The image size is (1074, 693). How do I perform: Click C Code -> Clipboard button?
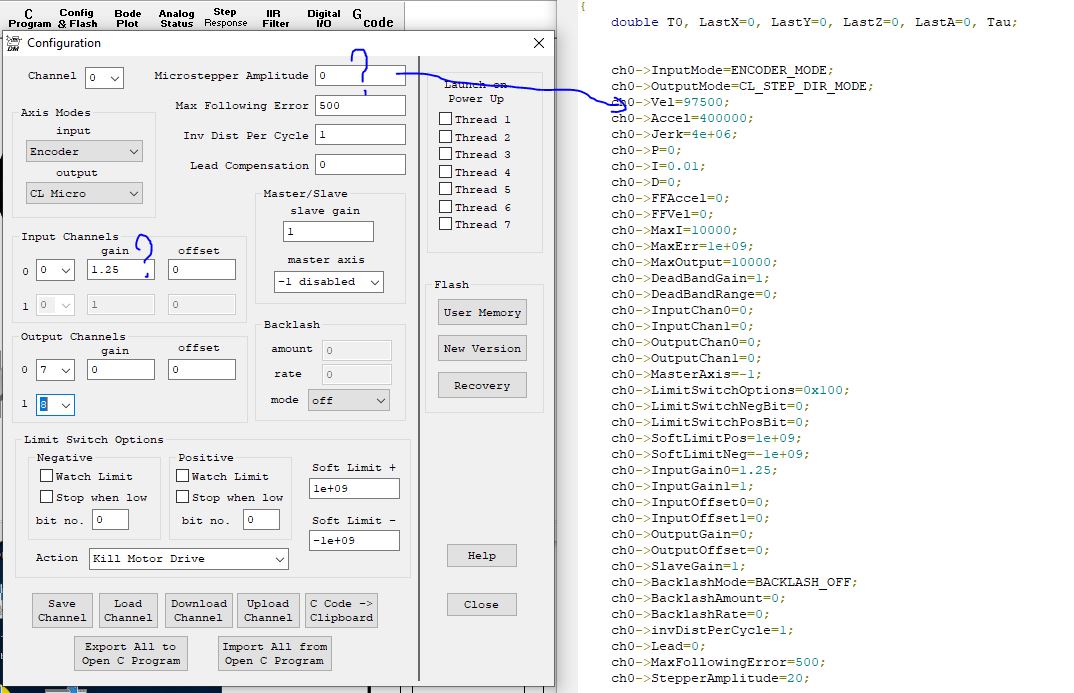[341, 610]
